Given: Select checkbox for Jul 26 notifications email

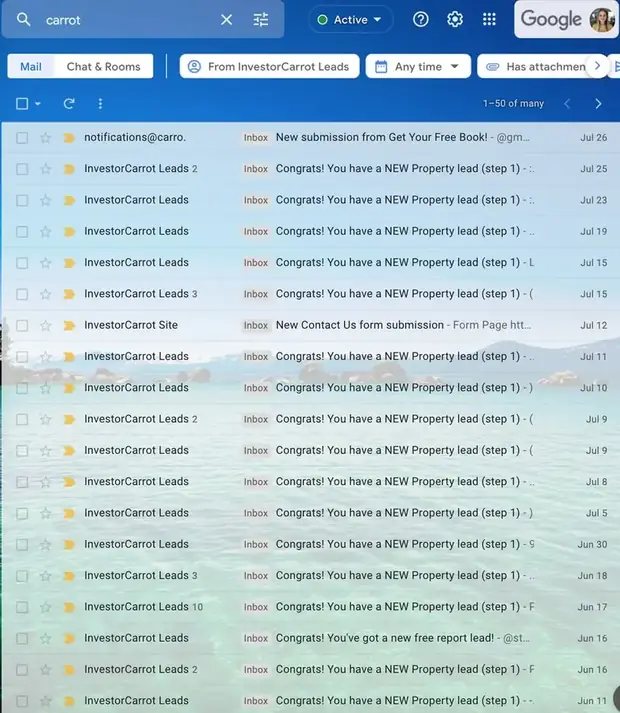Looking at the screenshot, I should click(x=22, y=137).
